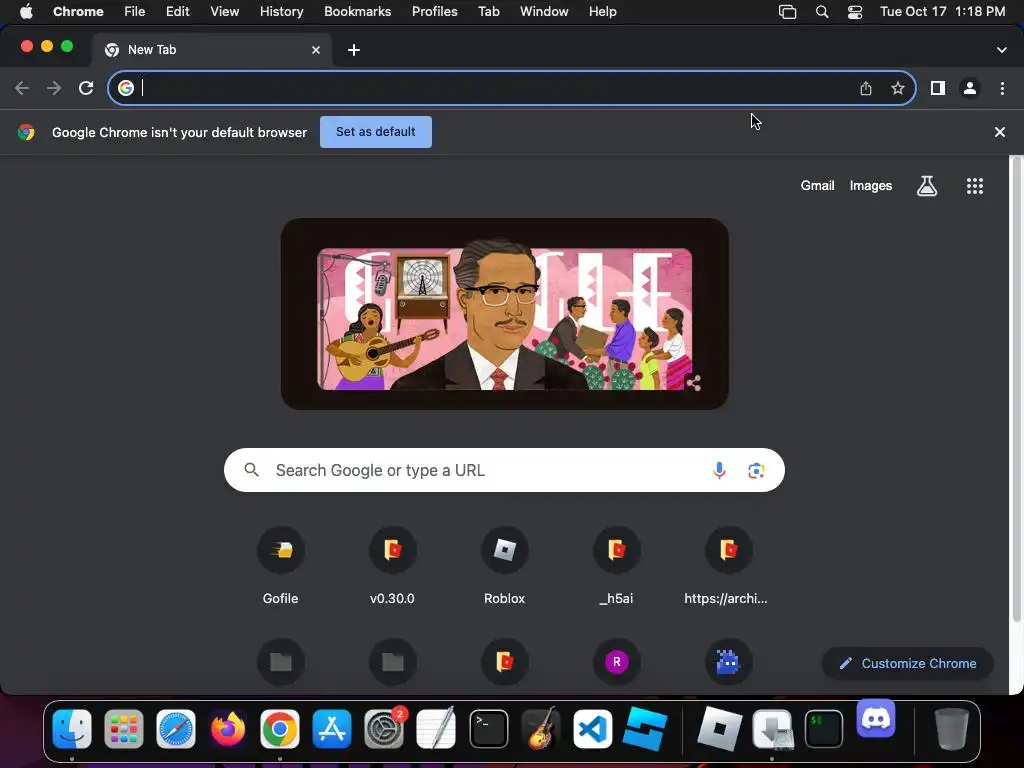Expand the tab search chevron
The image size is (1024, 768).
point(1002,50)
